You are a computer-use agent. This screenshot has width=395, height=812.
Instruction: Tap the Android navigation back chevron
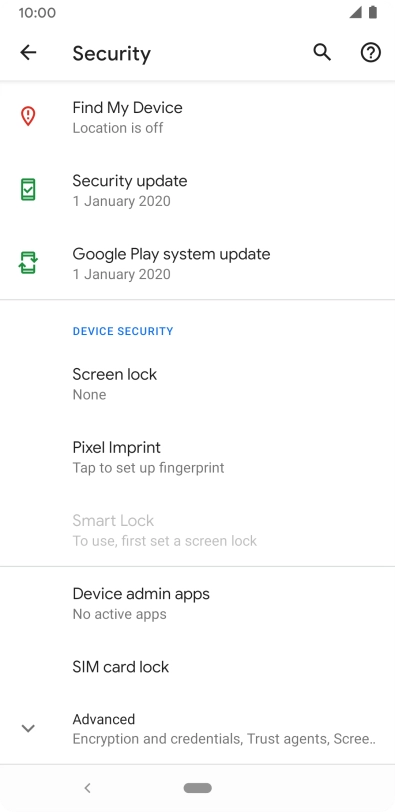[x=87, y=788]
